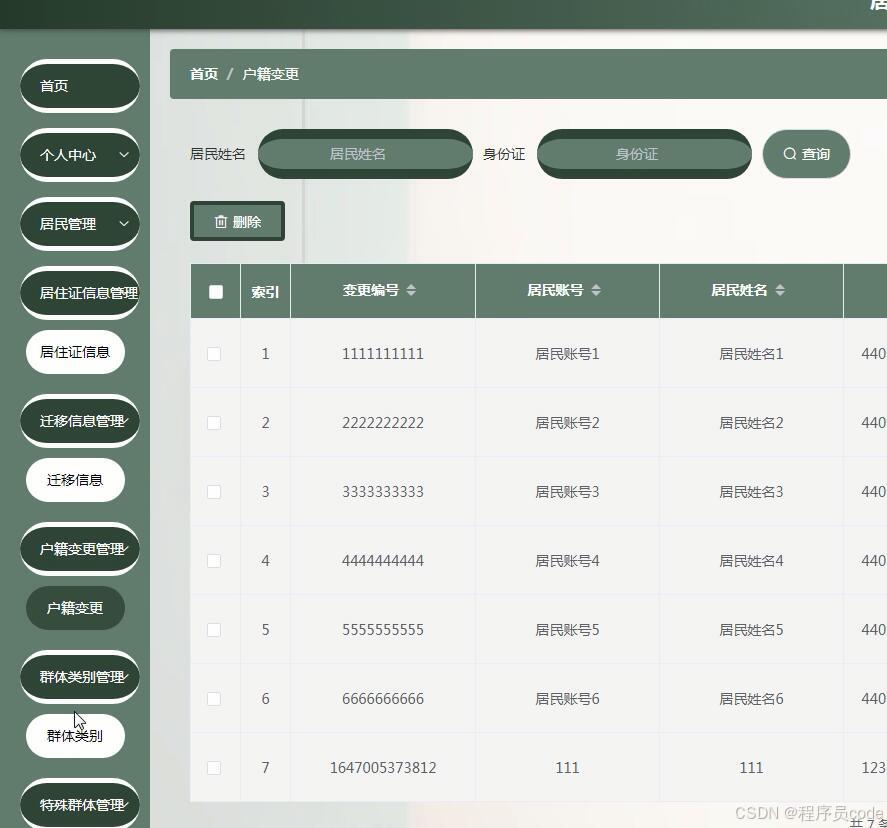Click the 索引 column header
Viewport: 887px width, 828px height.
(265, 291)
